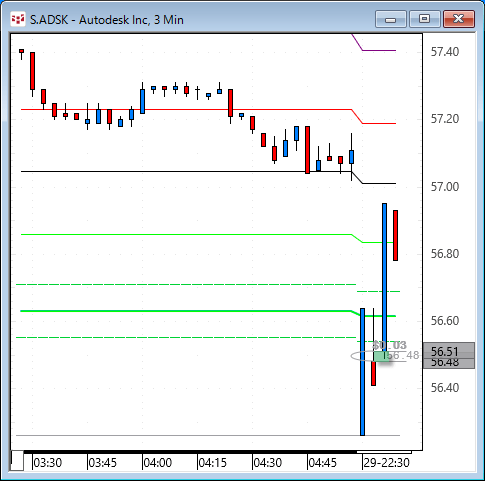The height and width of the screenshot is (481, 485).
Task: Click the 57.40 price scale label
Action: point(445,52)
